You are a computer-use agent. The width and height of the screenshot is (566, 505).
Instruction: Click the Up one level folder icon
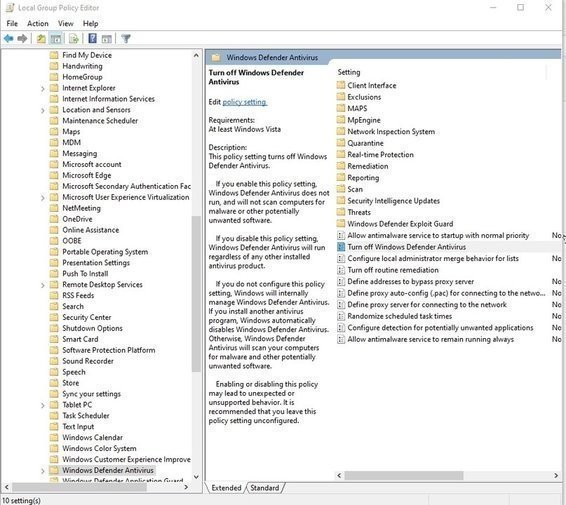click(41, 38)
